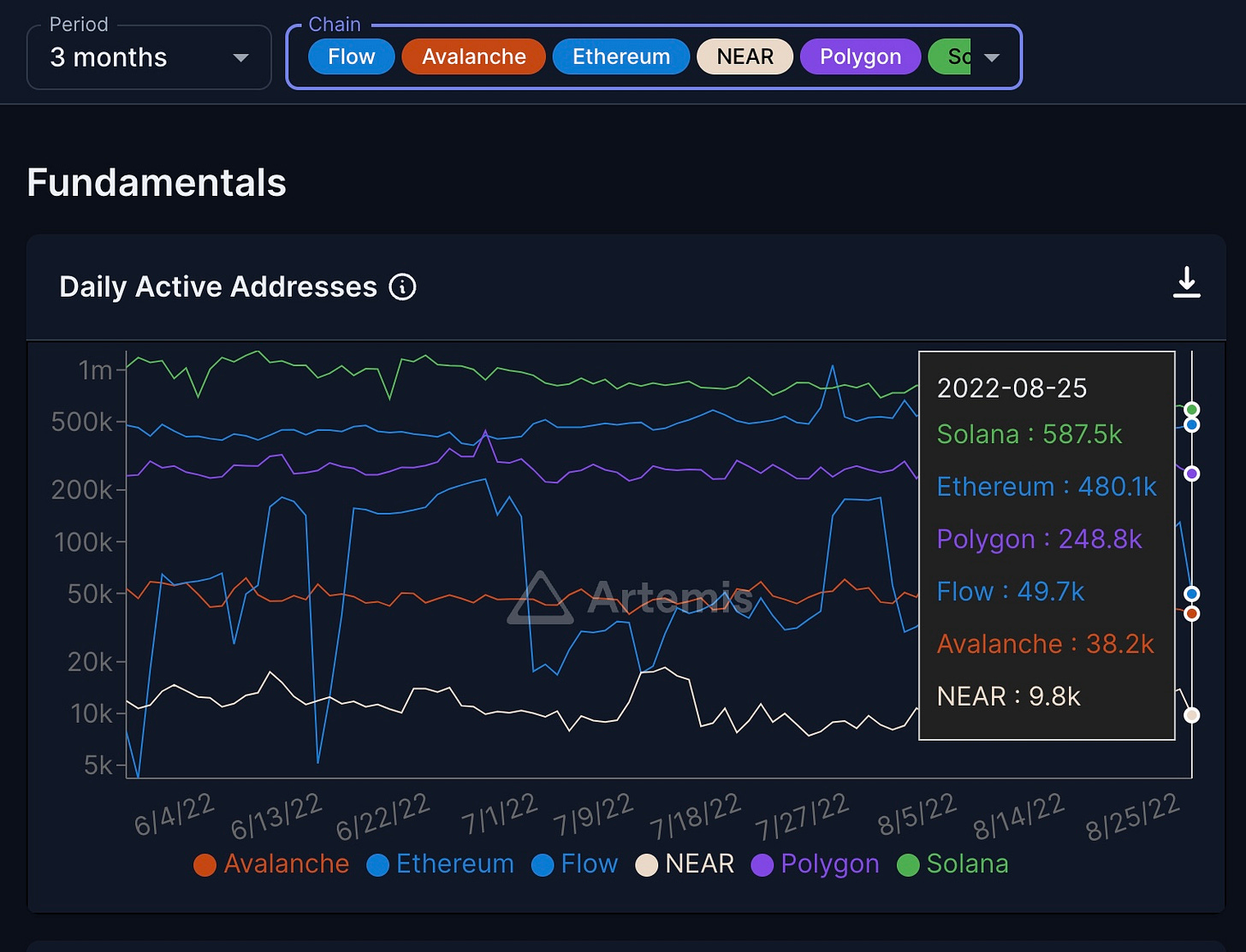
Task: Click the 'Daily Active Addresses' chart title
Action: (x=218, y=287)
